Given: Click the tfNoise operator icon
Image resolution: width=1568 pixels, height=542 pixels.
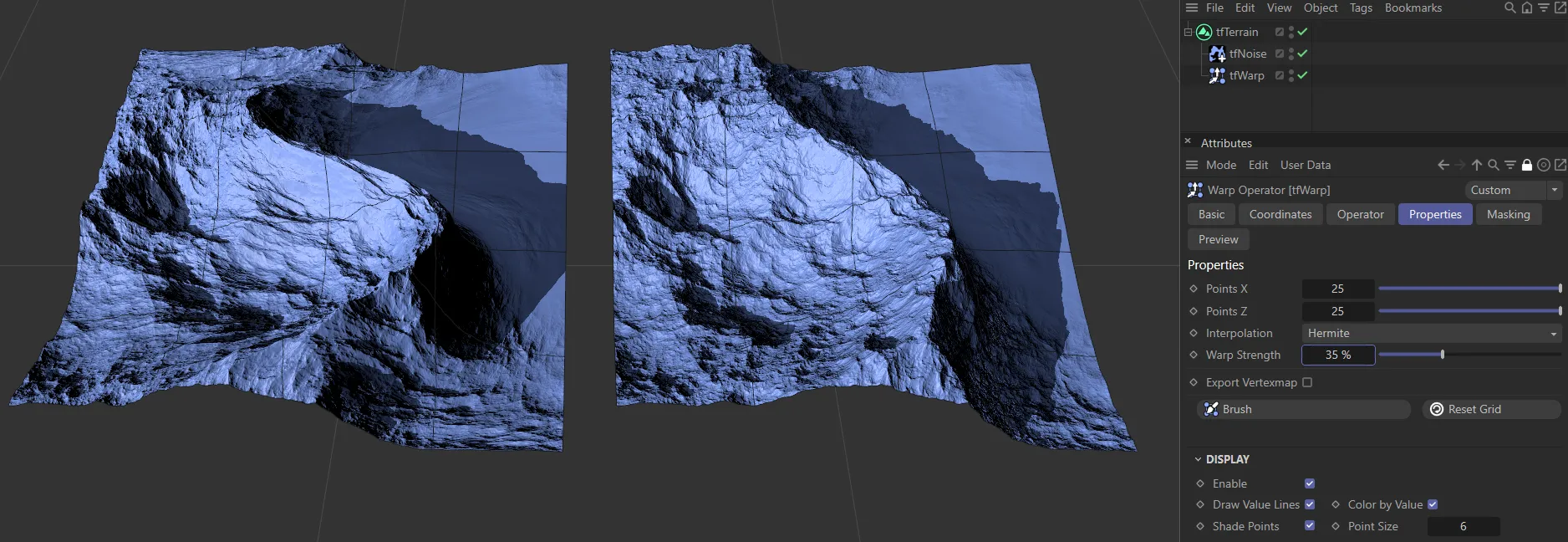Looking at the screenshot, I should tap(1217, 54).
